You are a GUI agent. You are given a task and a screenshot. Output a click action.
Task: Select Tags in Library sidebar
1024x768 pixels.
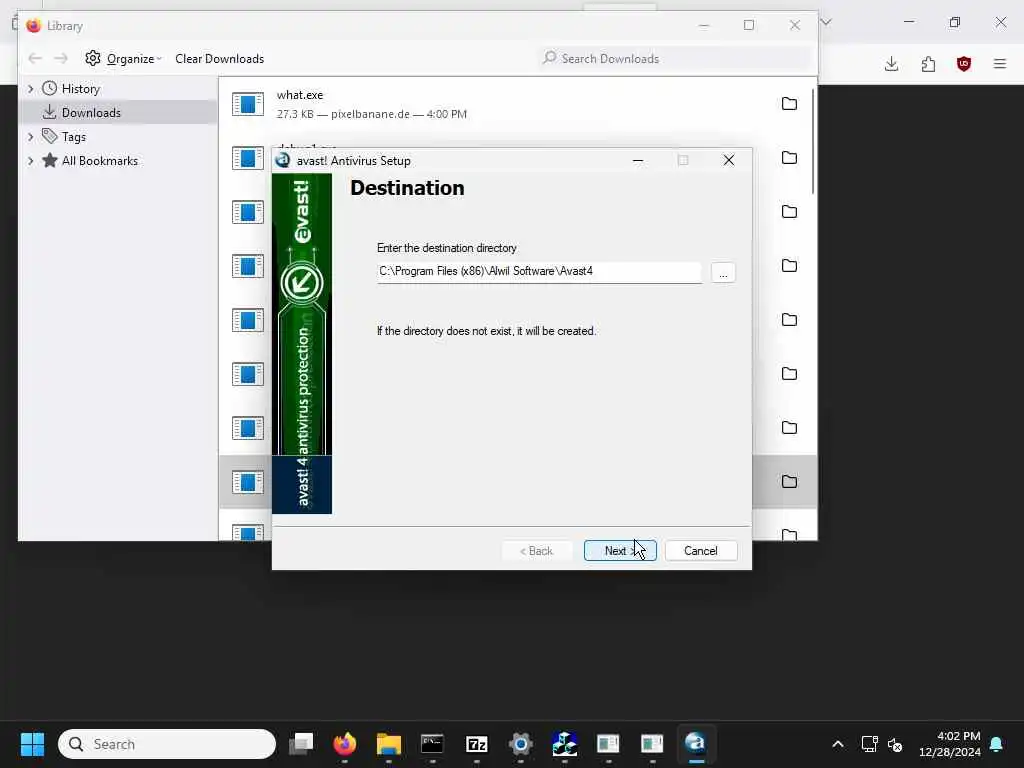(x=73, y=136)
